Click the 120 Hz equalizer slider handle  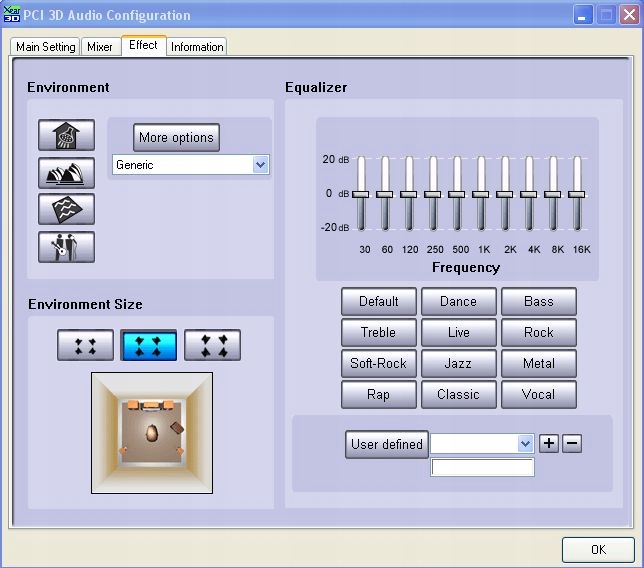[x=409, y=194]
